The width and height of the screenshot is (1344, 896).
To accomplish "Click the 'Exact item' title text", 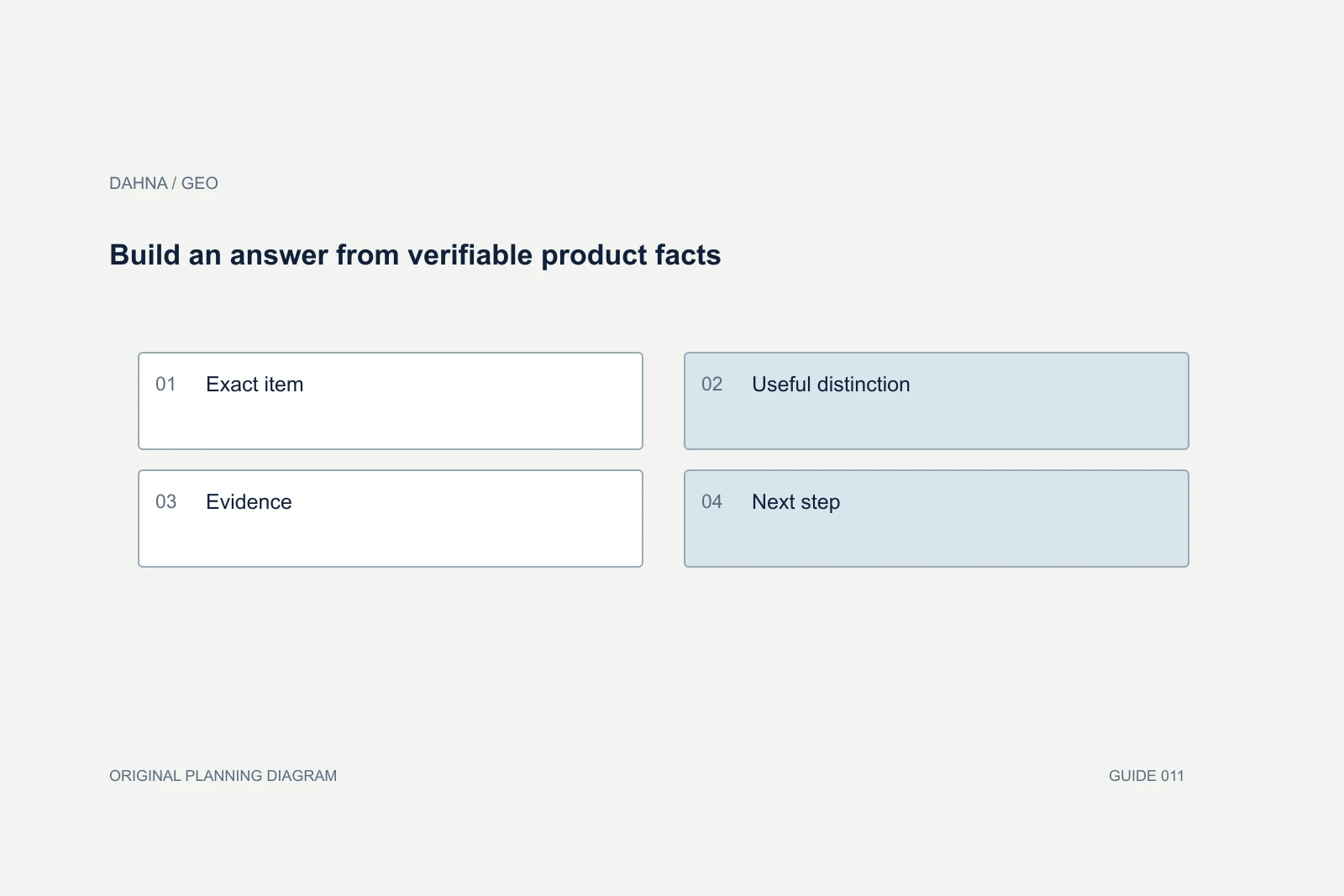I will [255, 385].
